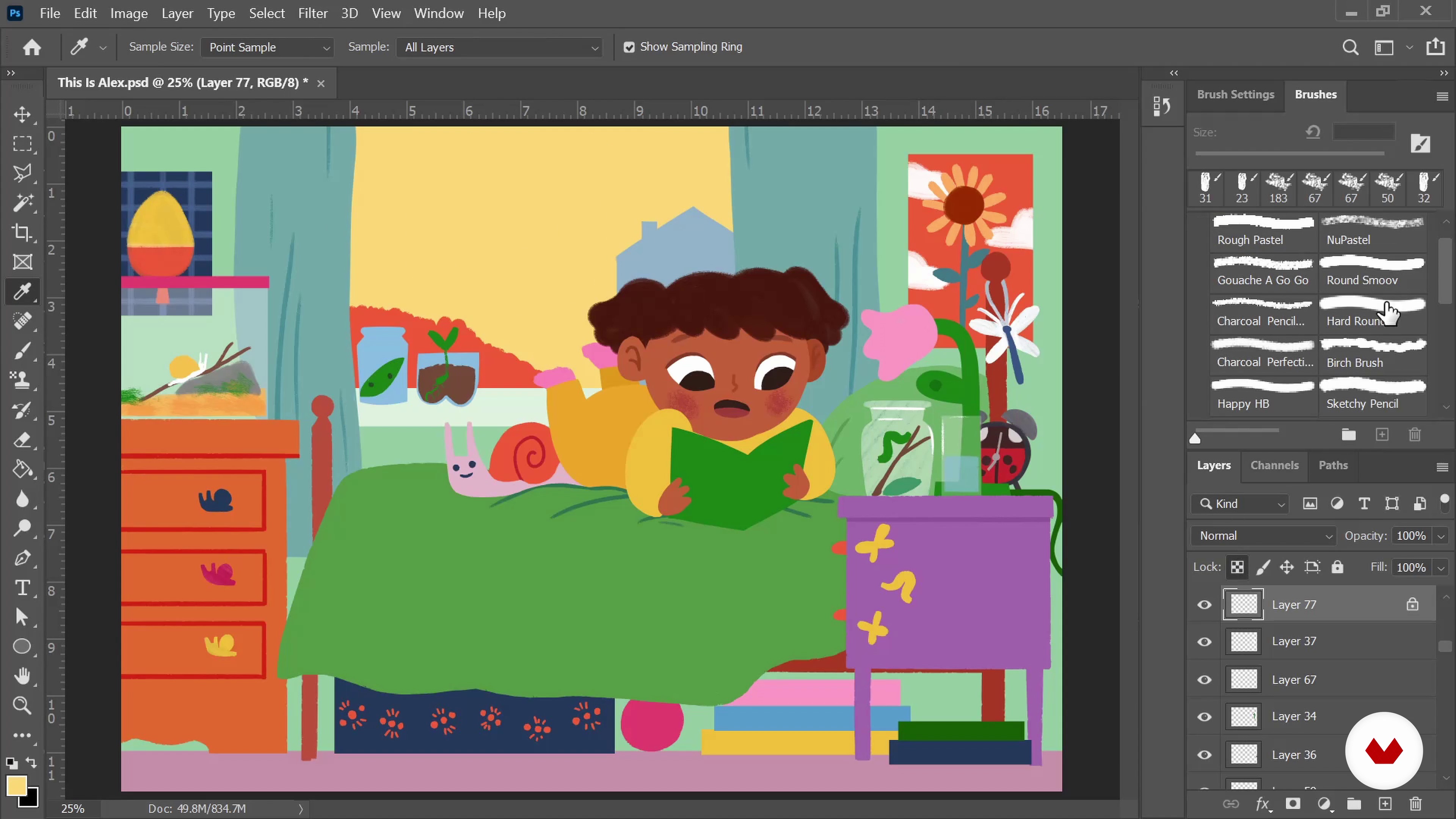This screenshot has width=1456, height=819.
Task: Select the Clone Stamp tool
Action: tap(22, 380)
